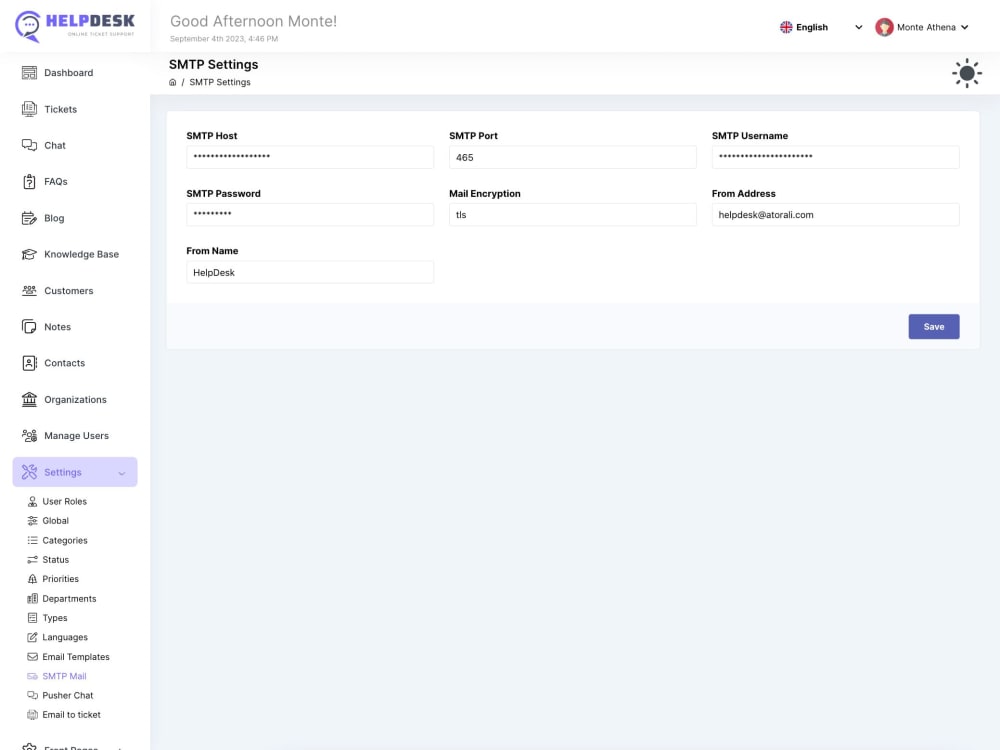Click the Customers group icon
Screen dimensions: 1000x750
[29, 291]
